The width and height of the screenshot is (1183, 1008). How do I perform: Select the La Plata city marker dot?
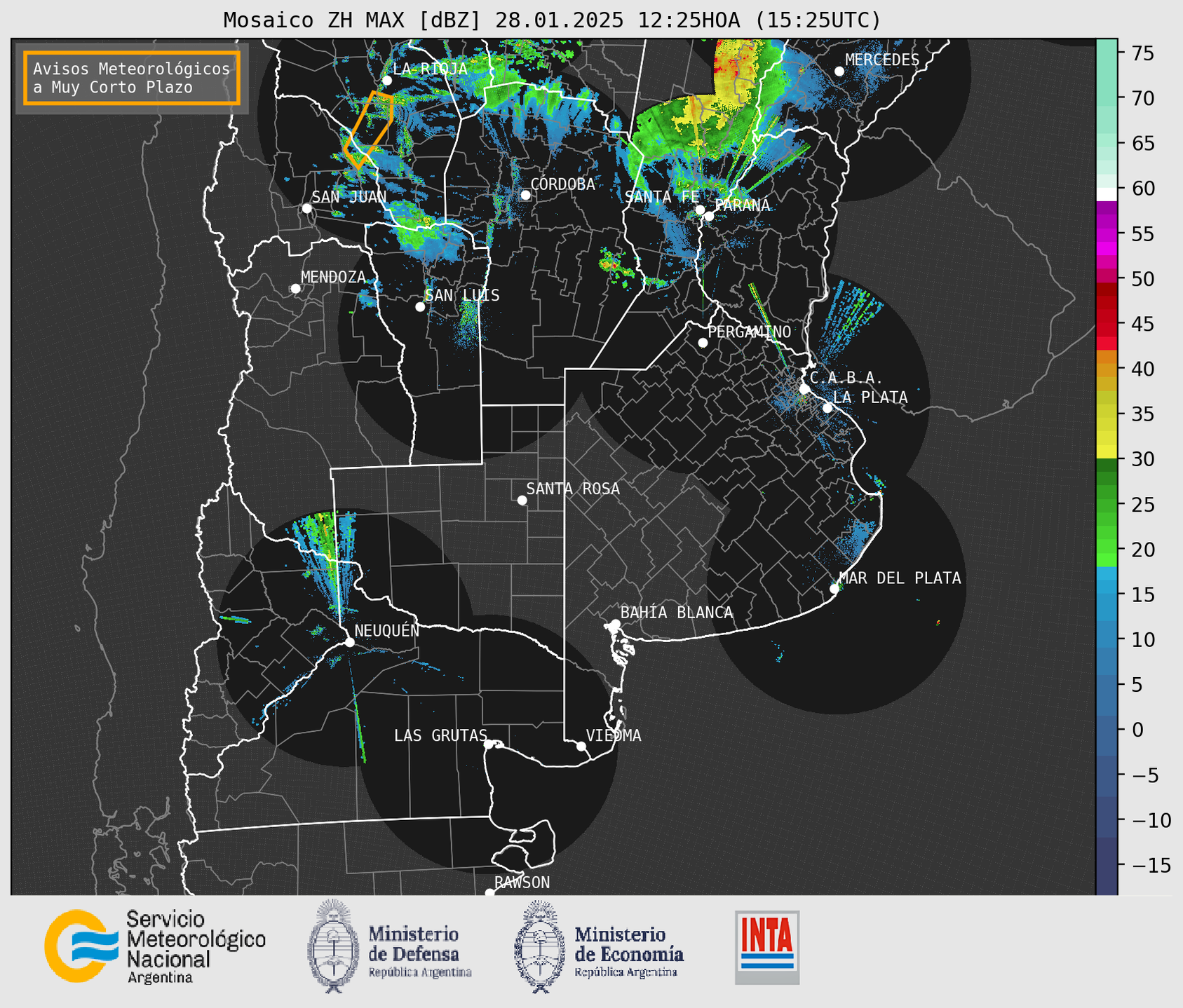827,408
